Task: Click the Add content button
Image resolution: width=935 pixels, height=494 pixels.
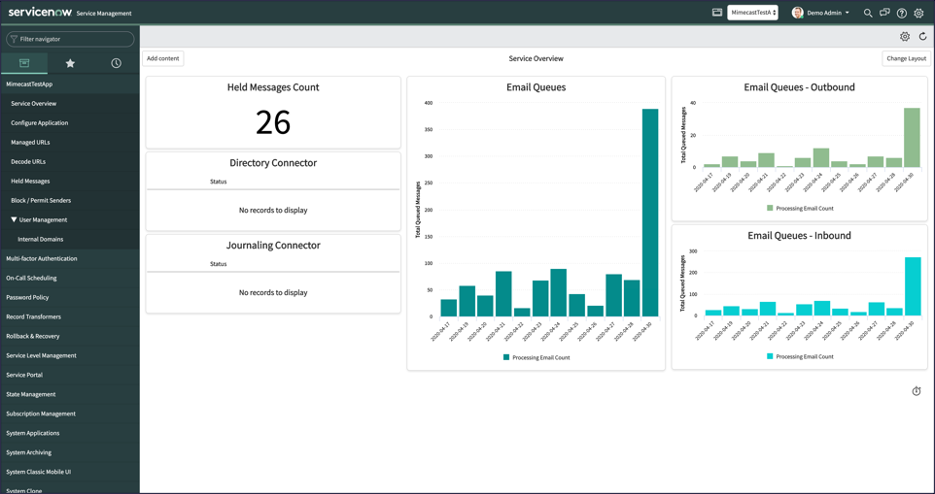Action: (163, 59)
